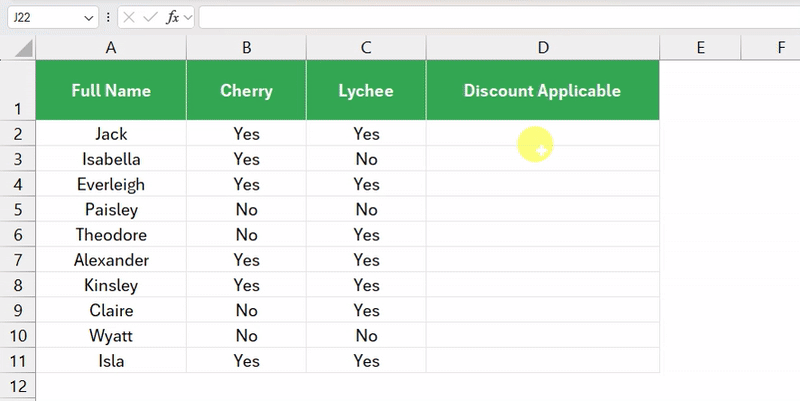Click Kinsley's Cherry value Yes
Viewport: 800px width, 401px height.
pos(246,285)
